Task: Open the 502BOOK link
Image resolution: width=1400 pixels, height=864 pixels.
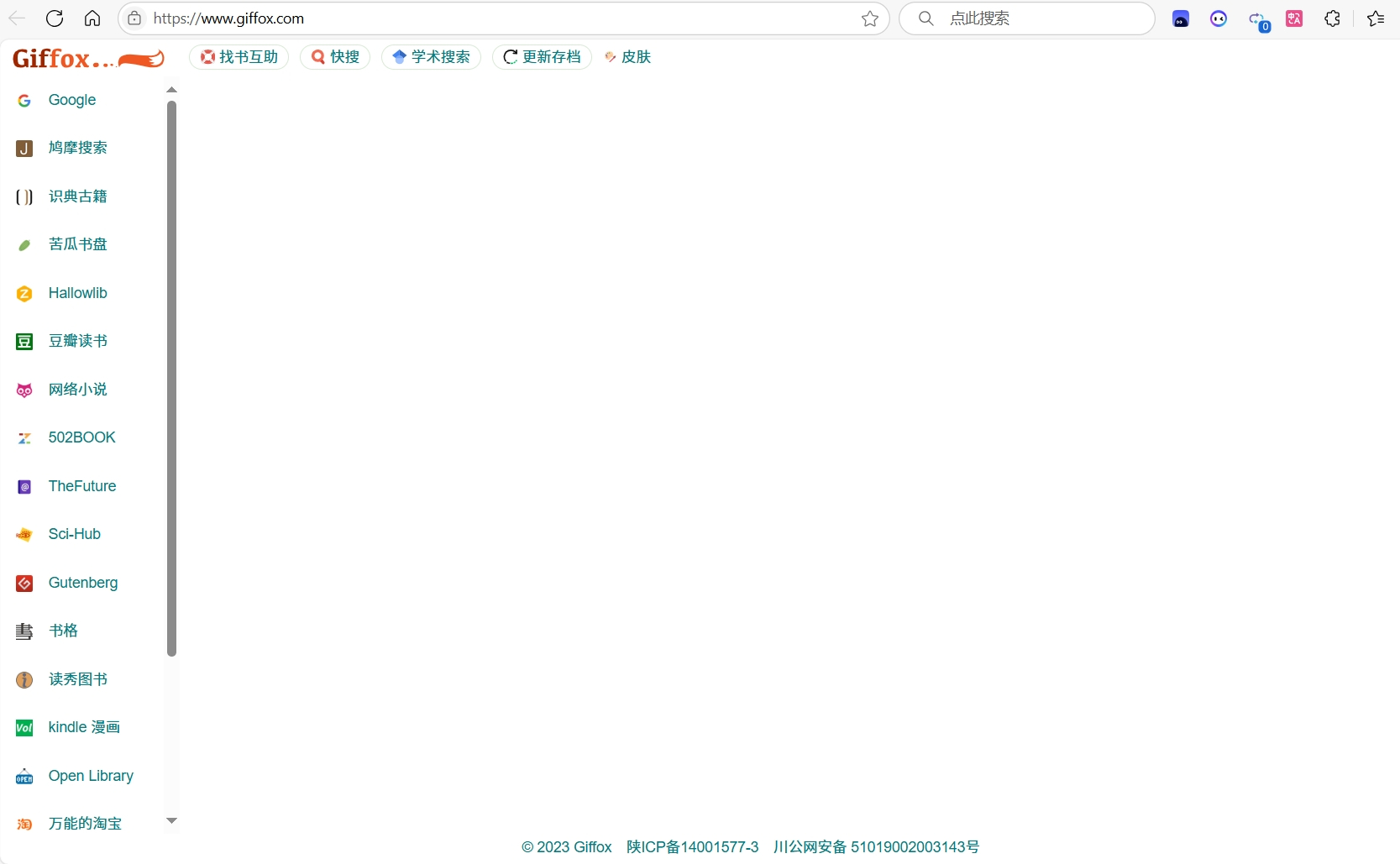Action: 82,437
